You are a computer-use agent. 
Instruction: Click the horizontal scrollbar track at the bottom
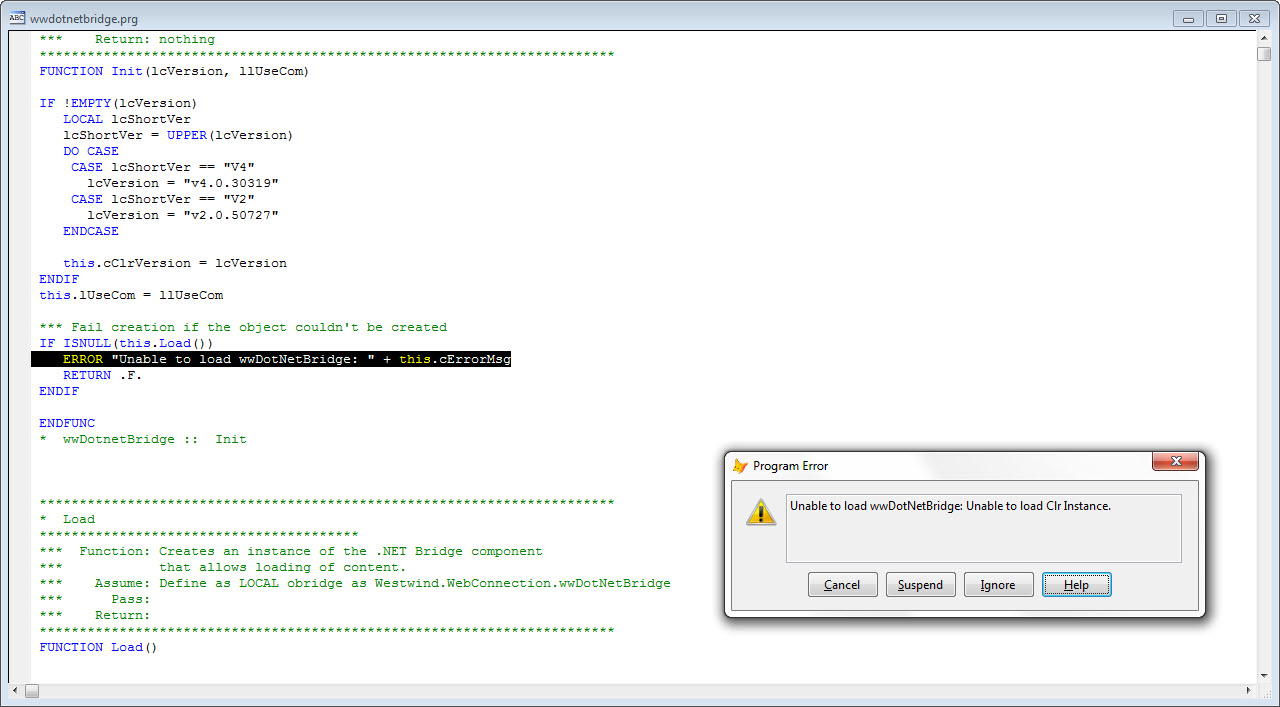[600, 690]
